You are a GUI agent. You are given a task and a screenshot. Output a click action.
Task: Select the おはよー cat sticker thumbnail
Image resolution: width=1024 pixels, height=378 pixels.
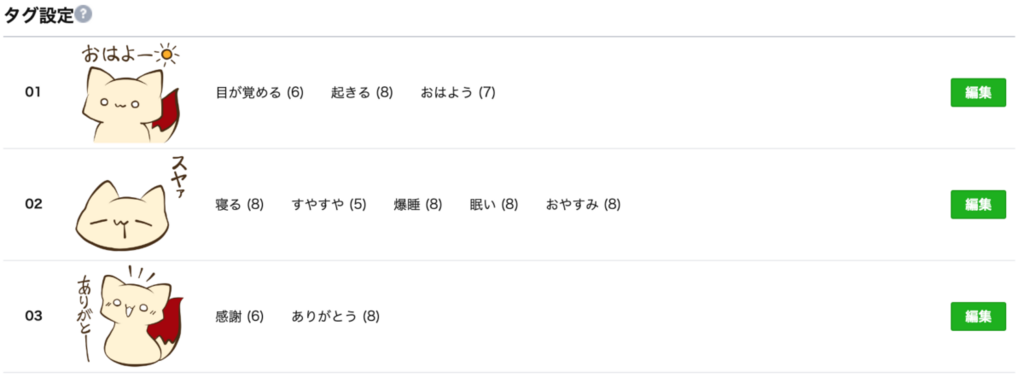click(130, 93)
